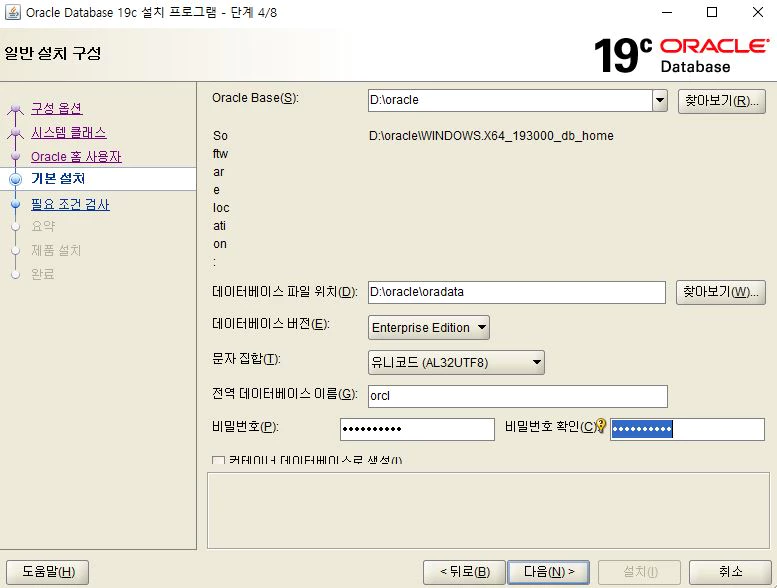The width and height of the screenshot is (777, 588).
Task: Toggle the container database creation checkbox
Action: tap(218, 460)
